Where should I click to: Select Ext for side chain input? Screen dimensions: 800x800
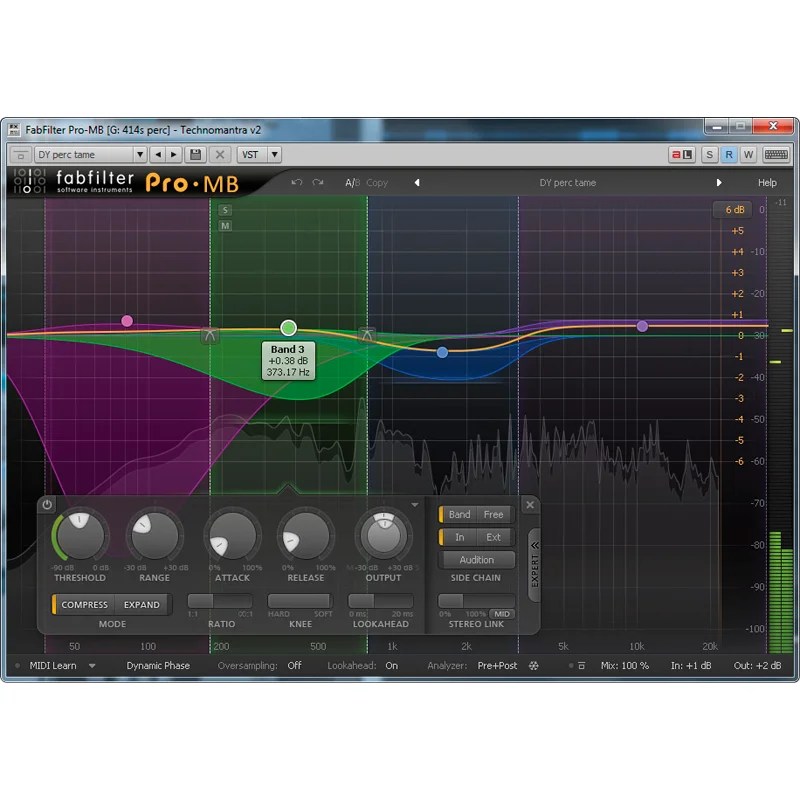point(493,537)
